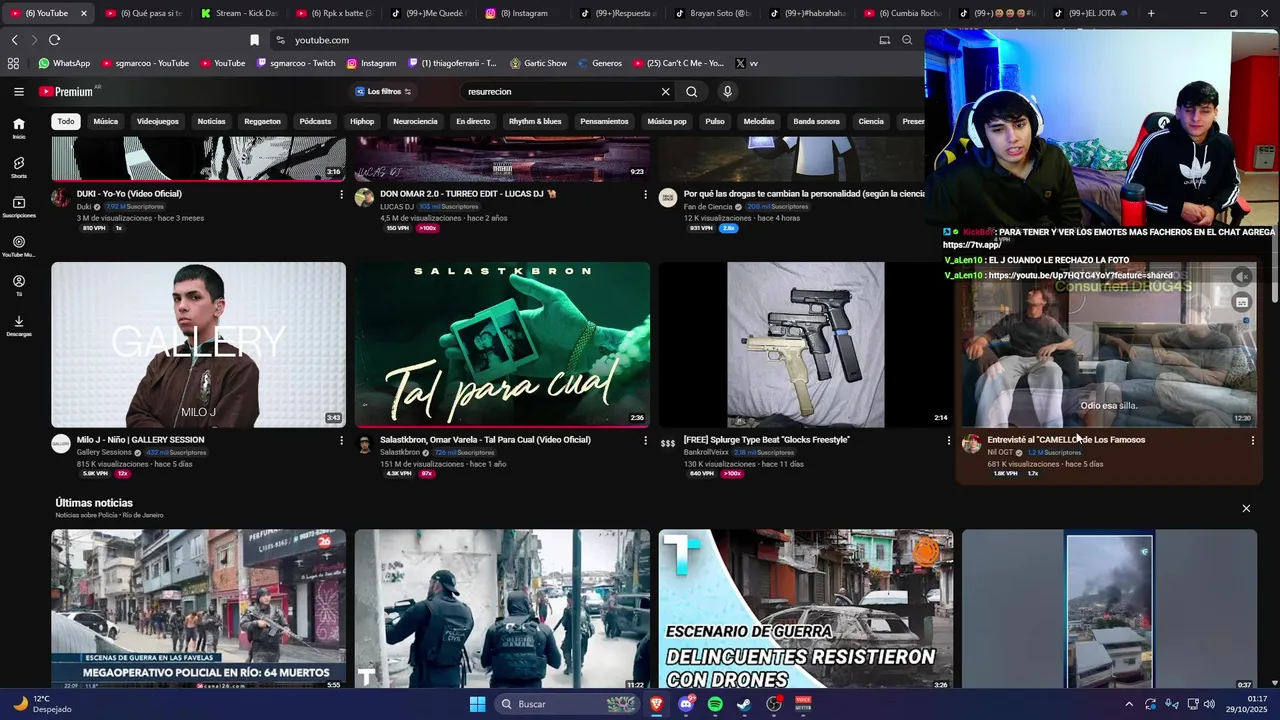Viewport: 1280px width, 720px height.
Task: Open options for DUKI - Yo-Yo video
Action: point(341,194)
